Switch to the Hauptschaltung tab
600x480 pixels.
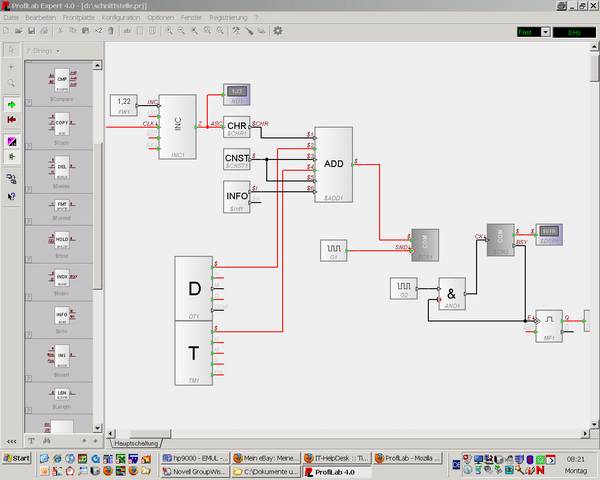point(136,443)
